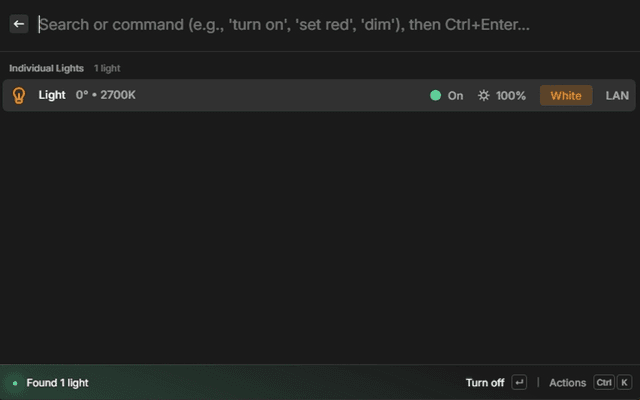
Task: Click the green dot beside Found 1 light
Action: pos(15,383)
